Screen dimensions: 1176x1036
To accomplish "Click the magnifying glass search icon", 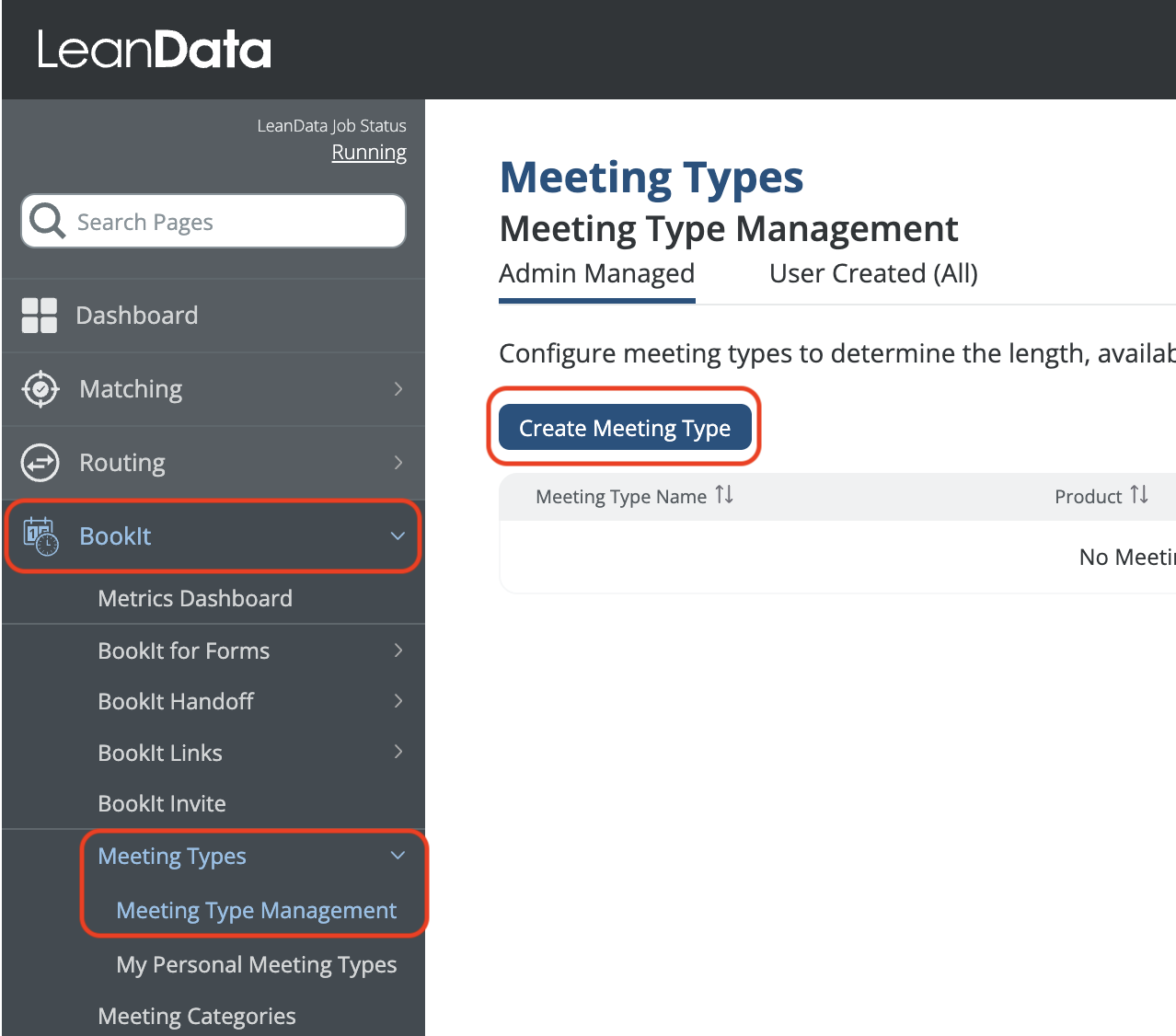I will [x=47, y=221].
